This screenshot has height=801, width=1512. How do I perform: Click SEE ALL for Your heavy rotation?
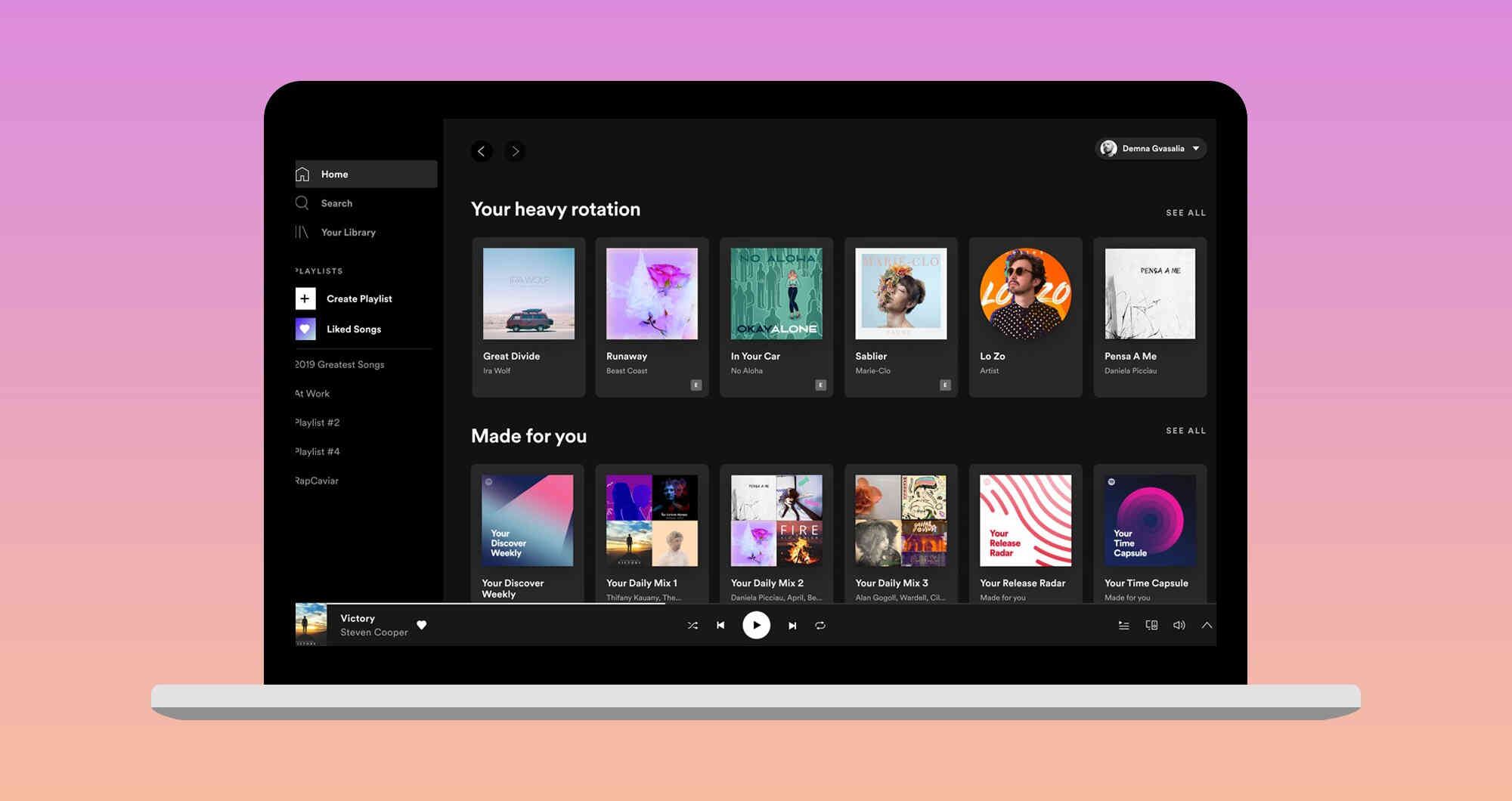(1185, 212)
